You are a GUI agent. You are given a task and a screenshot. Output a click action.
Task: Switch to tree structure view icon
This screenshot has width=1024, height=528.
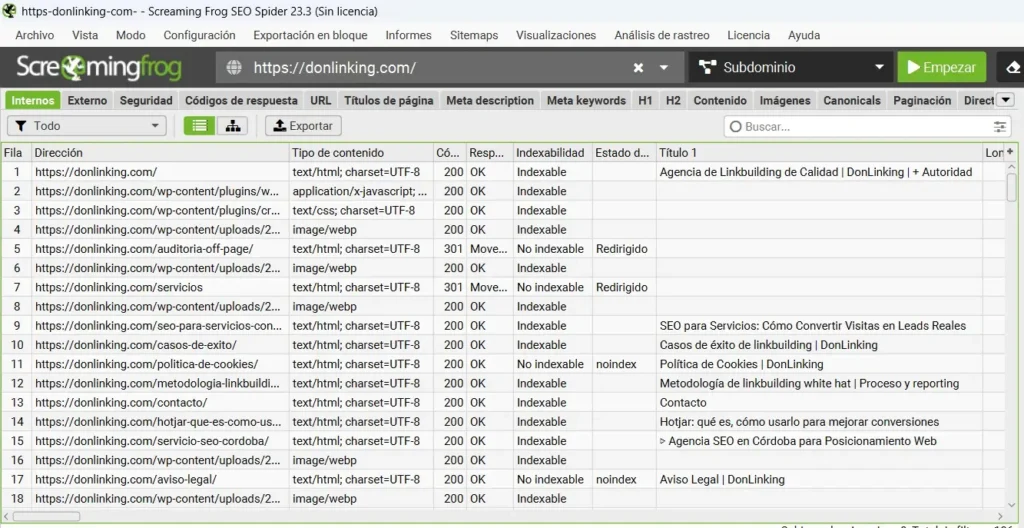point(232,126)
